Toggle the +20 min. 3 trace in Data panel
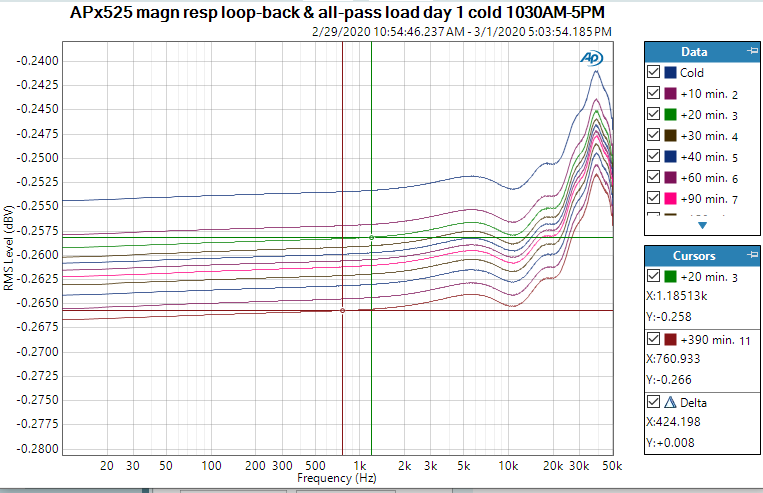Image resolution: width=763 pixels, height=493 pixels. (x=653, y=114)
